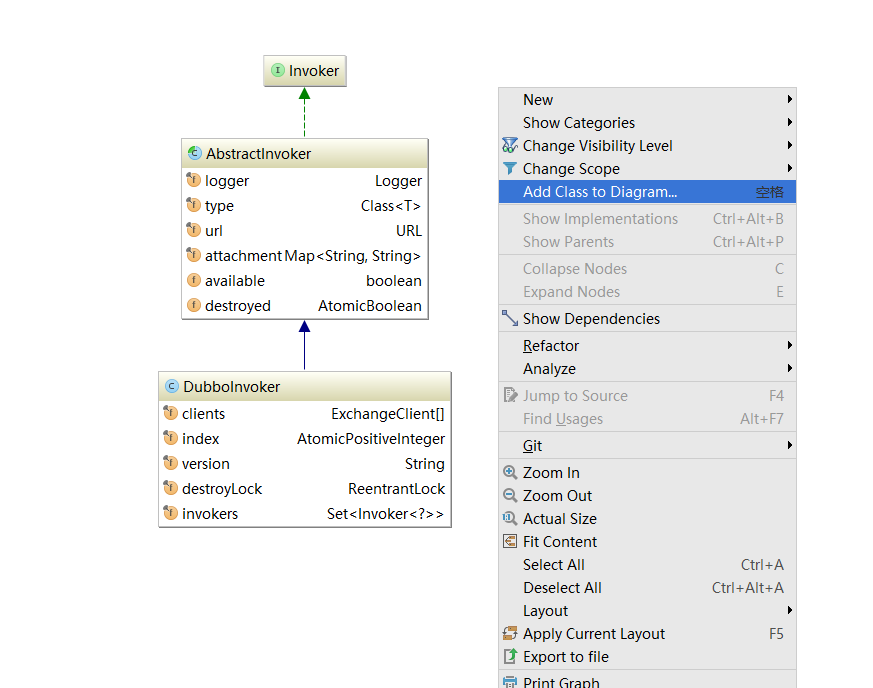This screenshot has height=688, width=873.
Task: Click the Show Dependencies icon
Action: coord(509,318)
